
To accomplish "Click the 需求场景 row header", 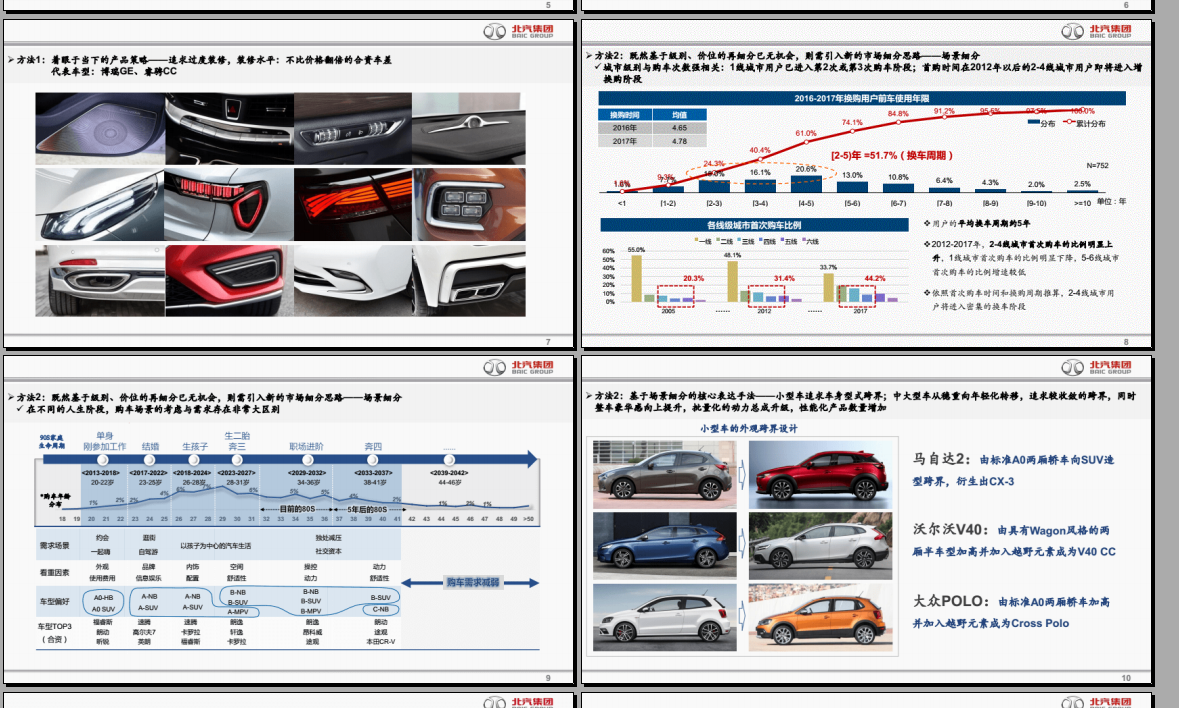I will (54, 546).
